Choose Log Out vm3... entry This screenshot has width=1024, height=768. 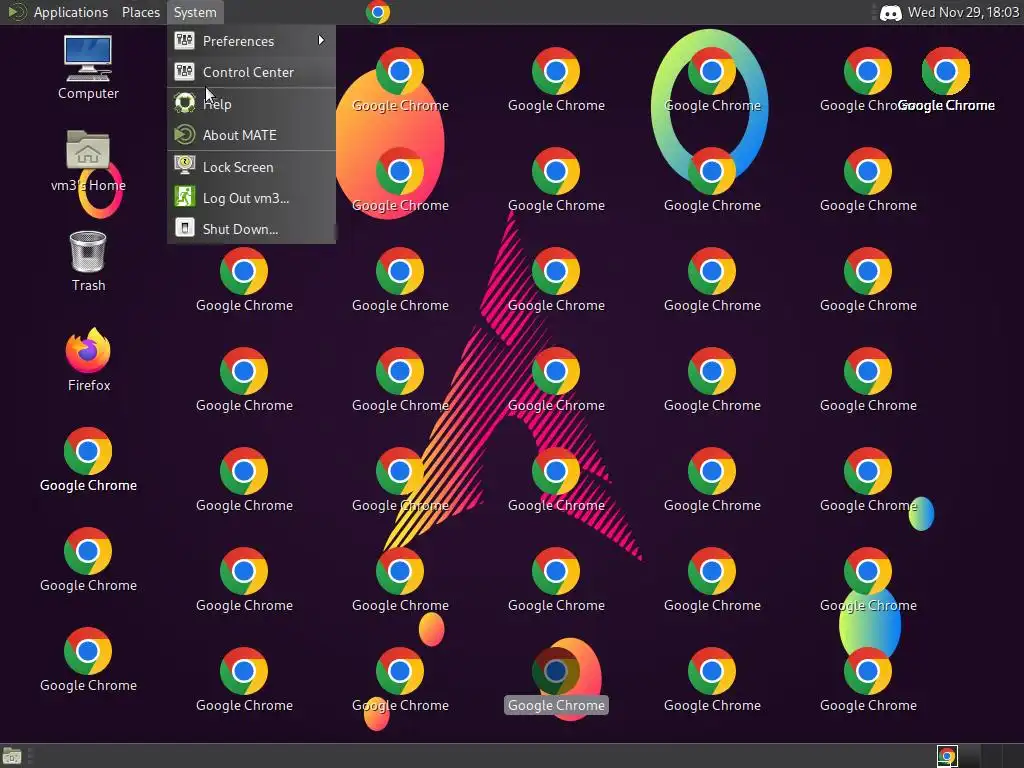click(251, 198)
